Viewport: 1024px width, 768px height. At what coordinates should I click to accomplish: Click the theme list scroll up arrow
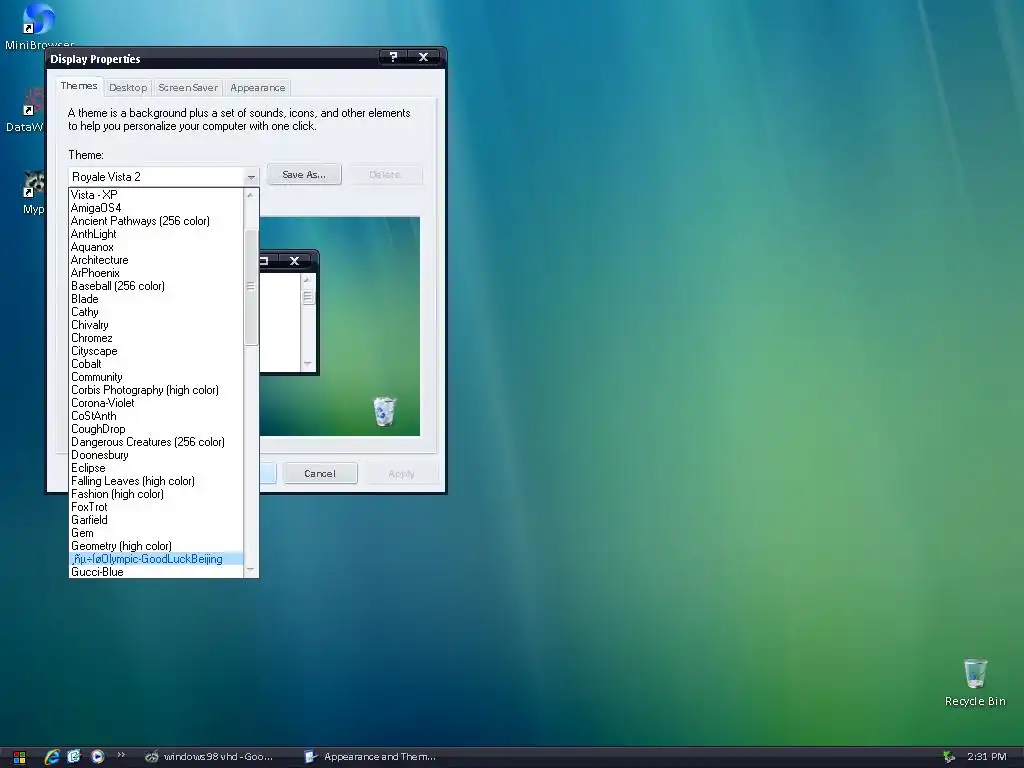click(x=251, y=195)
